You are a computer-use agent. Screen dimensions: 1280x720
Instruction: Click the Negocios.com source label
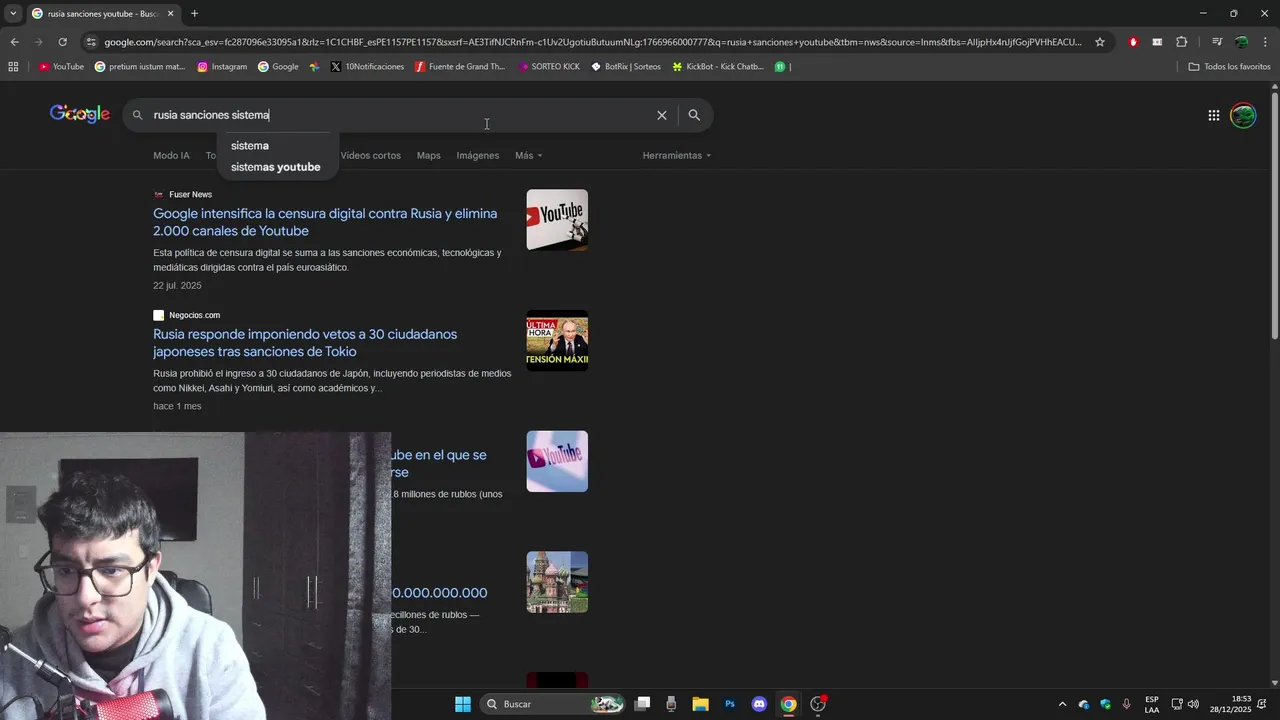coord(194,316)
